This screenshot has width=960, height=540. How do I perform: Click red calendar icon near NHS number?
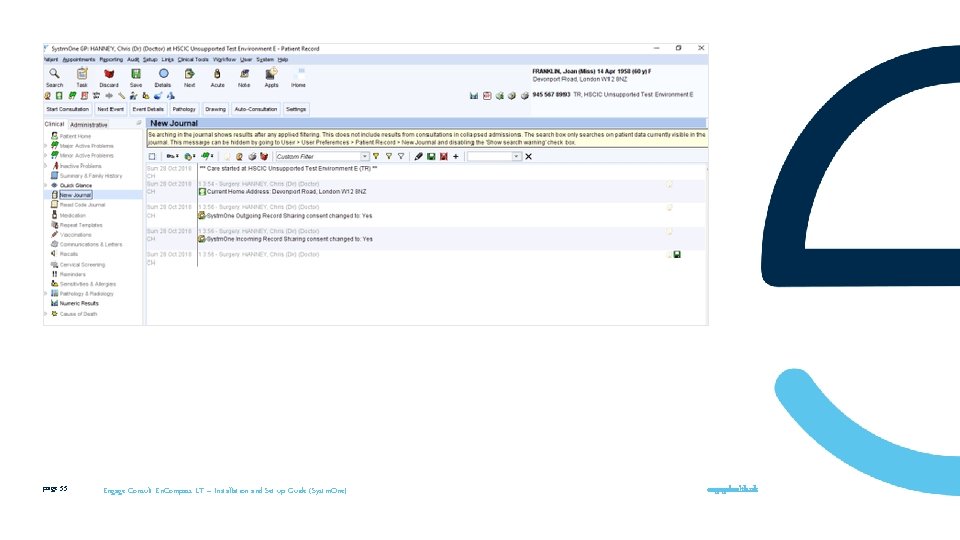click(487, 96)
